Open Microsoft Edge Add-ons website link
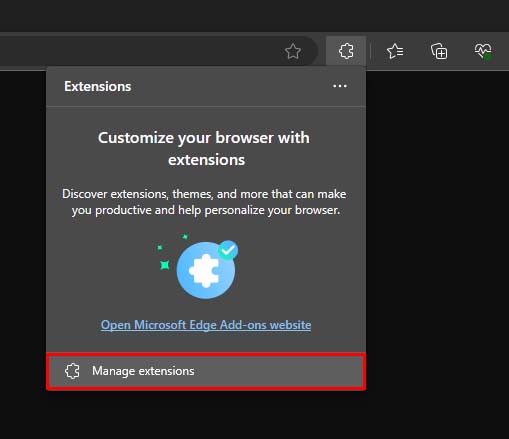509x439 pixels. click(206, 325)
